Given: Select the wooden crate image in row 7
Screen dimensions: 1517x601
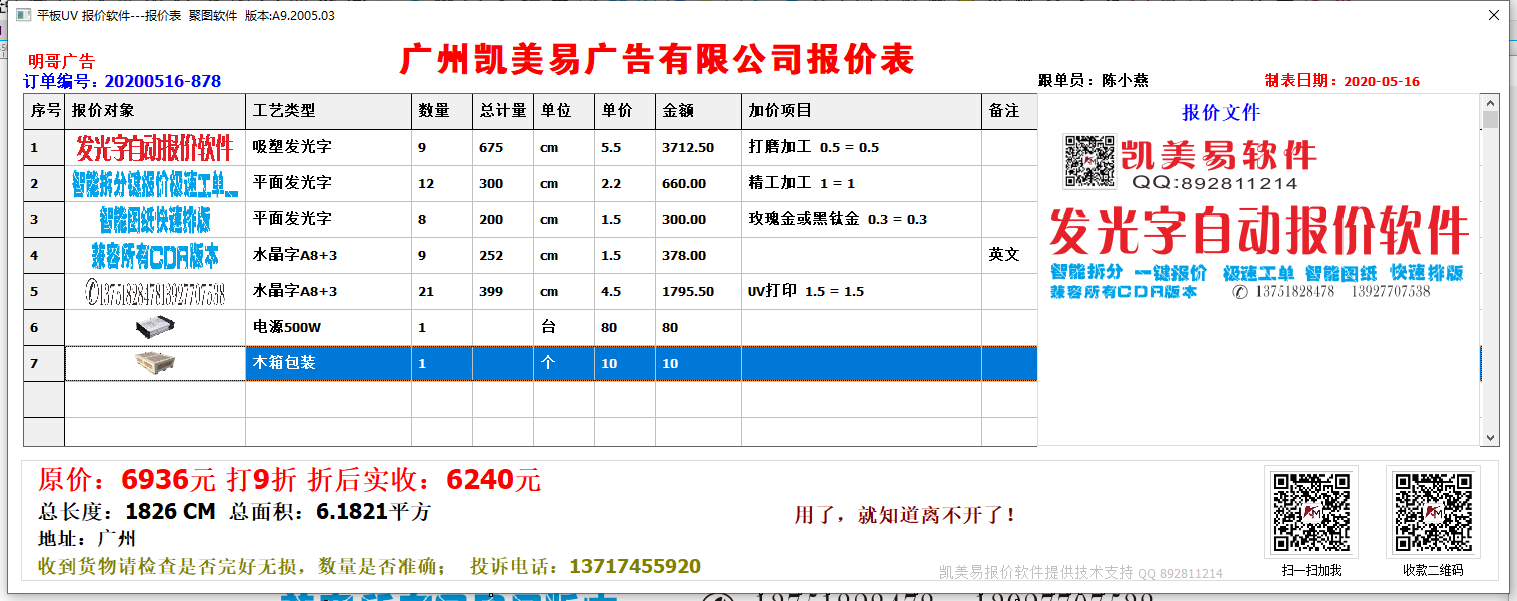Looking at the screenshot, I should (155, 364).
